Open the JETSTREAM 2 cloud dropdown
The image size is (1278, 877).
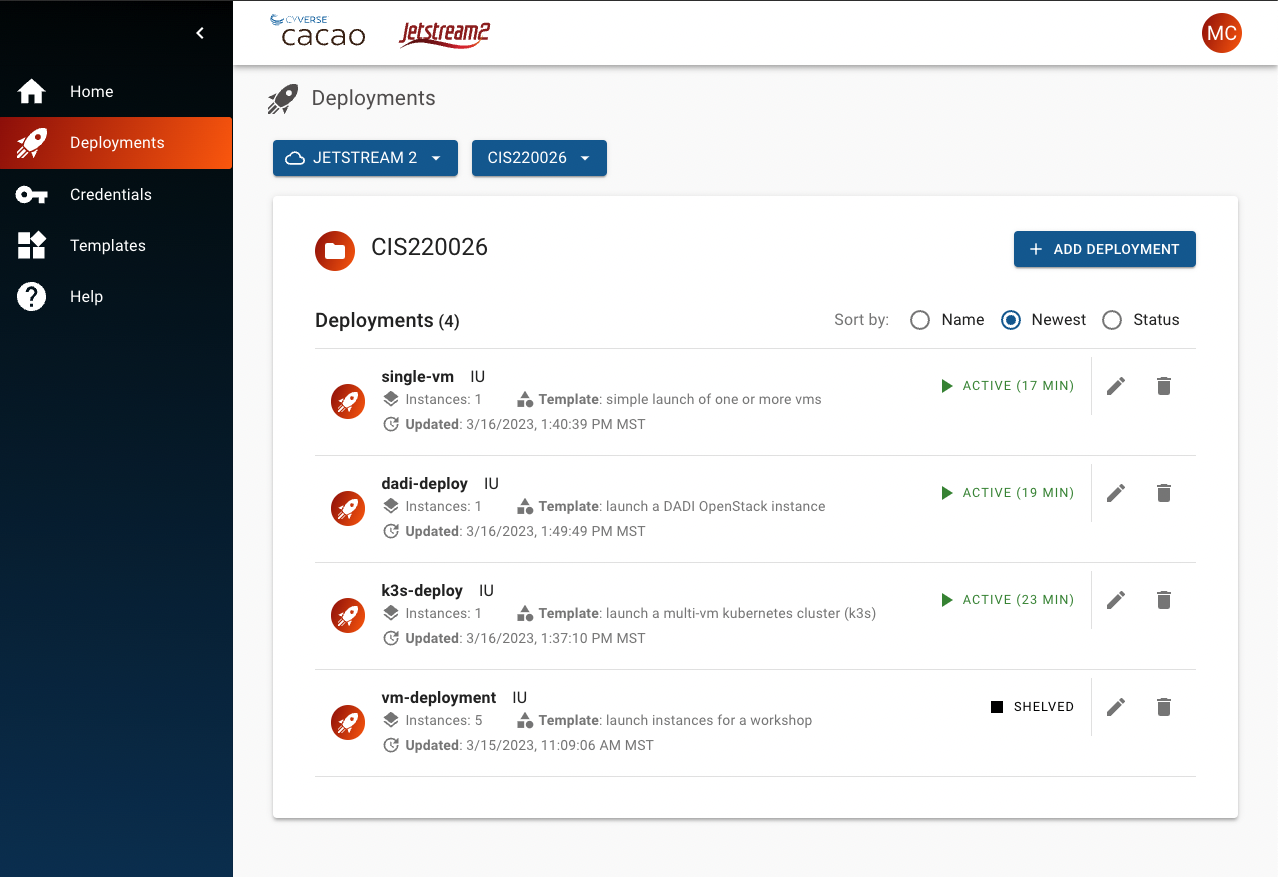365,158
